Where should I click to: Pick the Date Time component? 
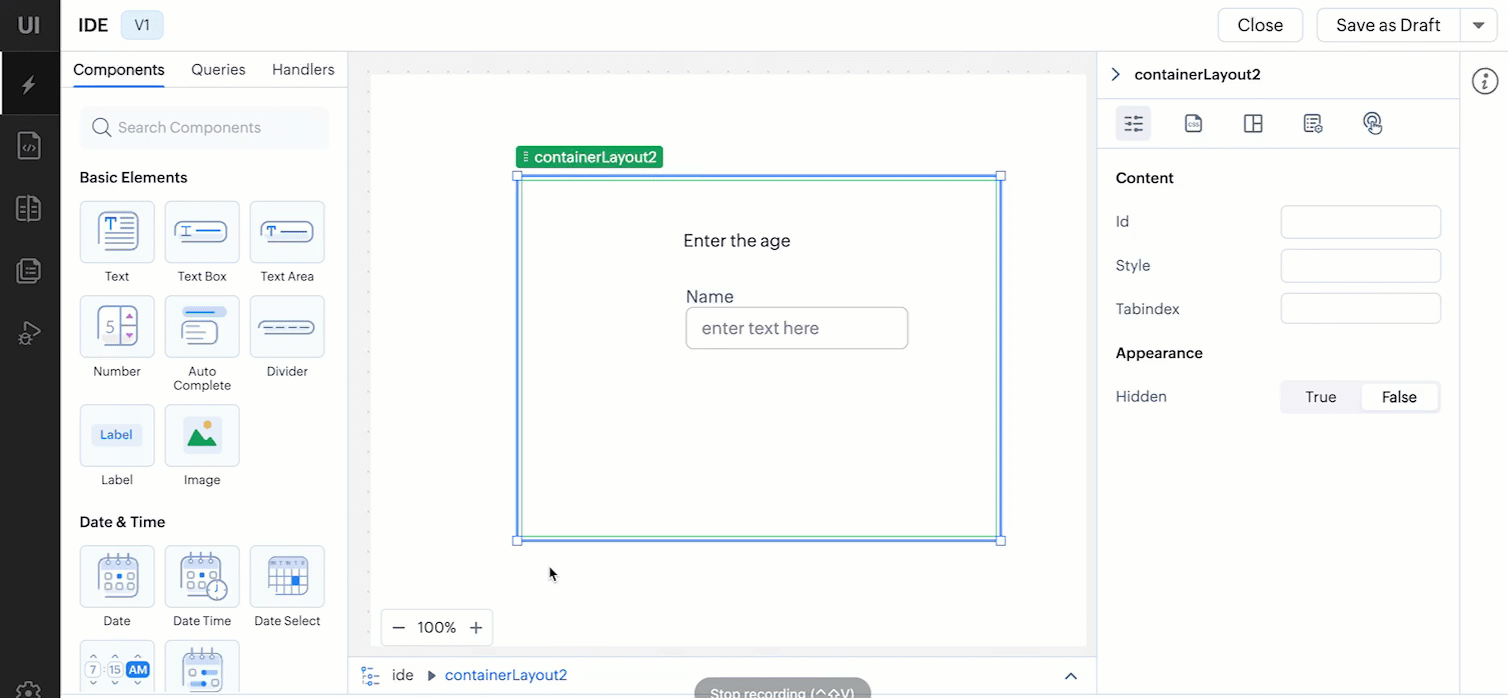tap(202, 577)
